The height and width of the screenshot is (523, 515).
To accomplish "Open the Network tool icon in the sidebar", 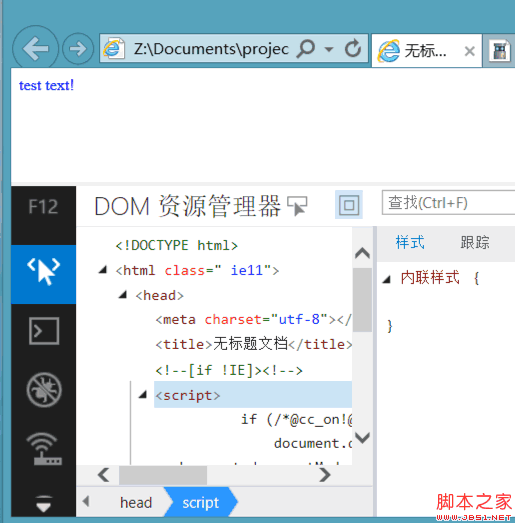I will (x=44, y=449).
